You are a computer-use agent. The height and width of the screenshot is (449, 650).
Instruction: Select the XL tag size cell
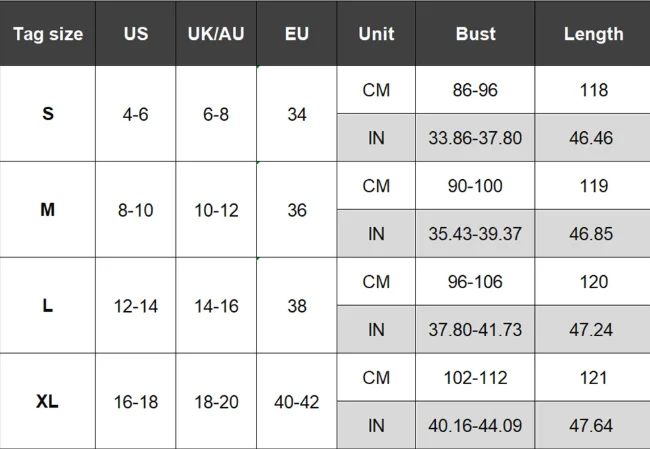(x=48, y=402)
